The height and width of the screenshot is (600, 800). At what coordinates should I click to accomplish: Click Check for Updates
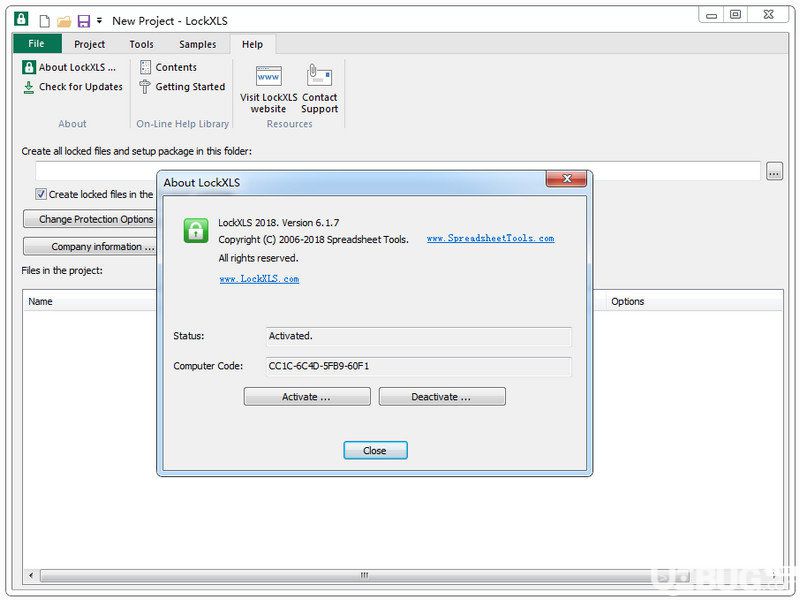coord(72,87)
